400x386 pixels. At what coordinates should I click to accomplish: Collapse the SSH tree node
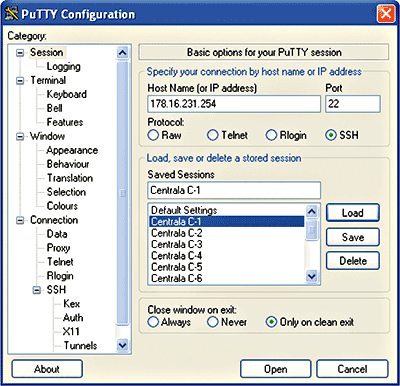(37, 290)
